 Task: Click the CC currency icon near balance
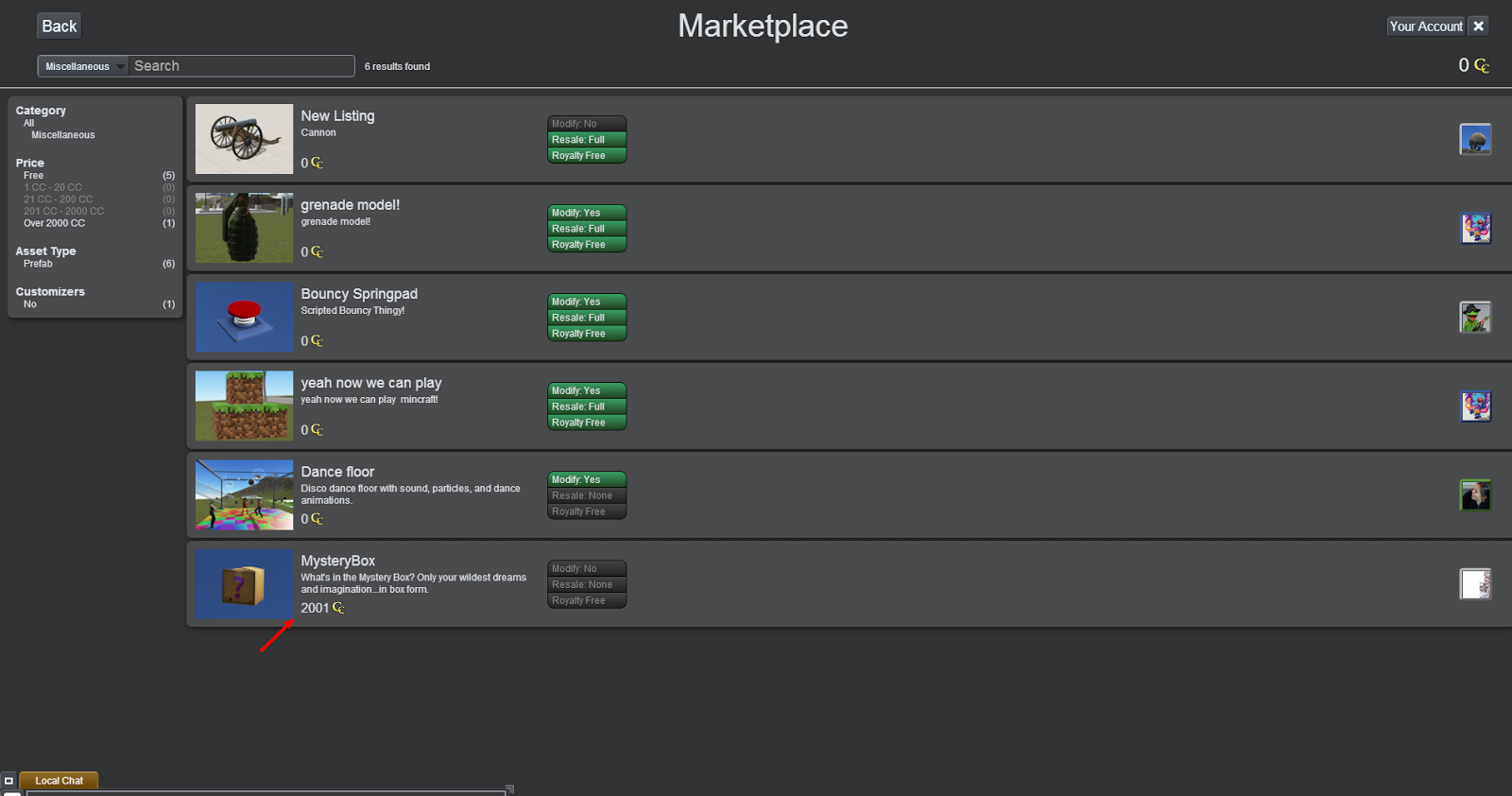pyautogui.click(x=1481, y=65)
